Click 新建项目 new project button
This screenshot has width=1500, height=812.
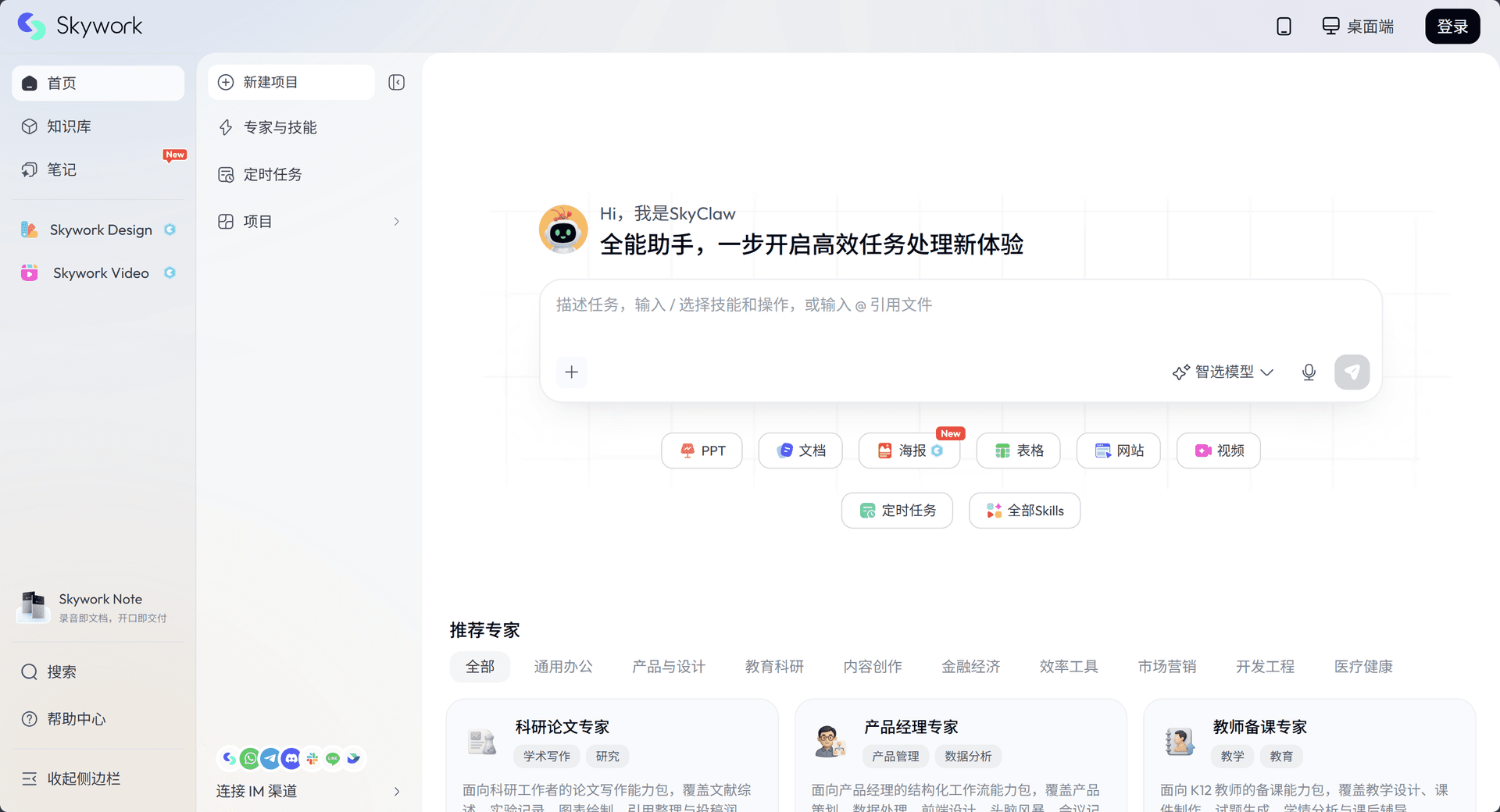(291, 82)
